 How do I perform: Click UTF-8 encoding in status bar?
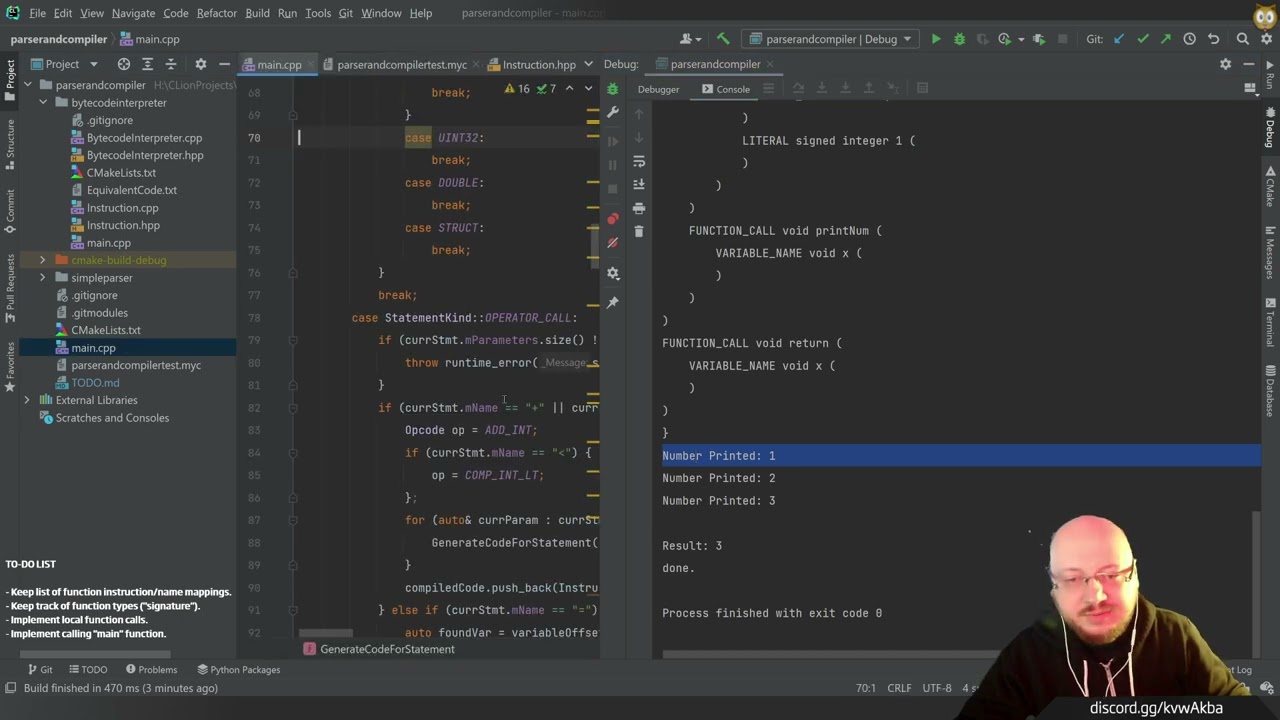point(937,688)
